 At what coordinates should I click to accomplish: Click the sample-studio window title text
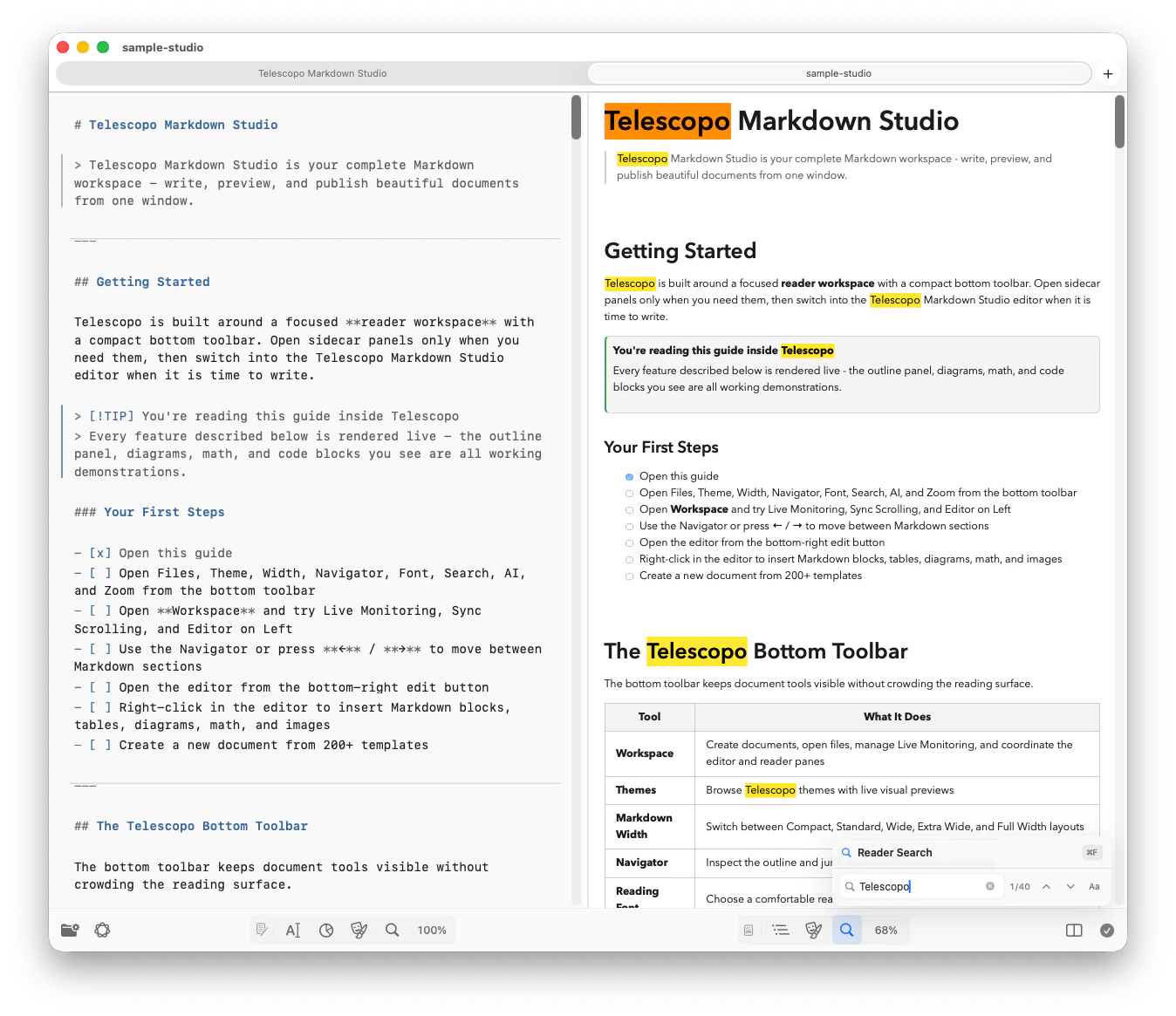pyautogui.click(x=162, y=47)
